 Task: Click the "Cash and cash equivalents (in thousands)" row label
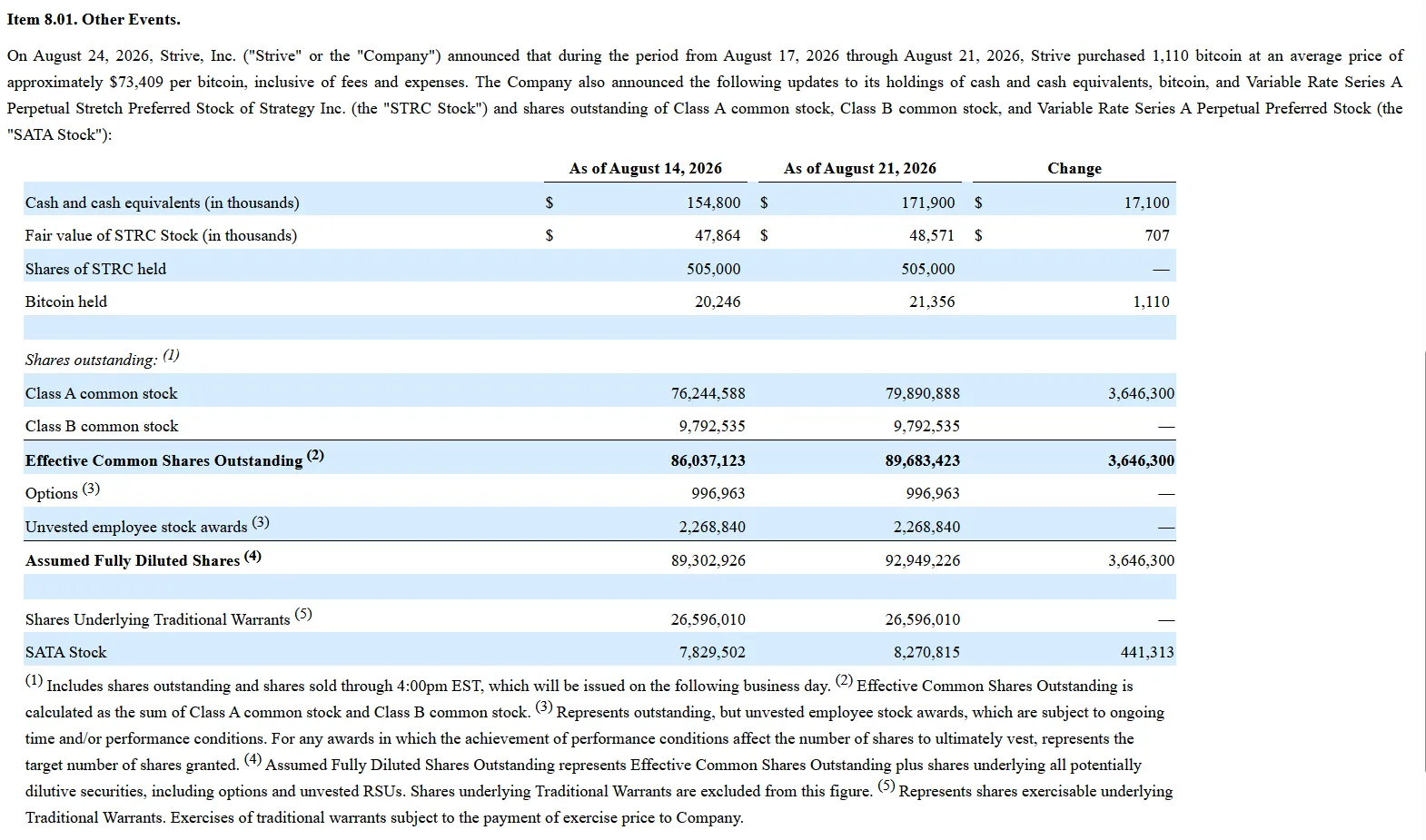point(162,203)
